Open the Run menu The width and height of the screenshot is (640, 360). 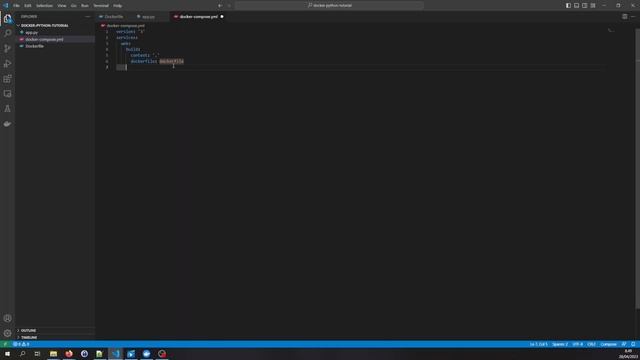(x=84, y=6)
